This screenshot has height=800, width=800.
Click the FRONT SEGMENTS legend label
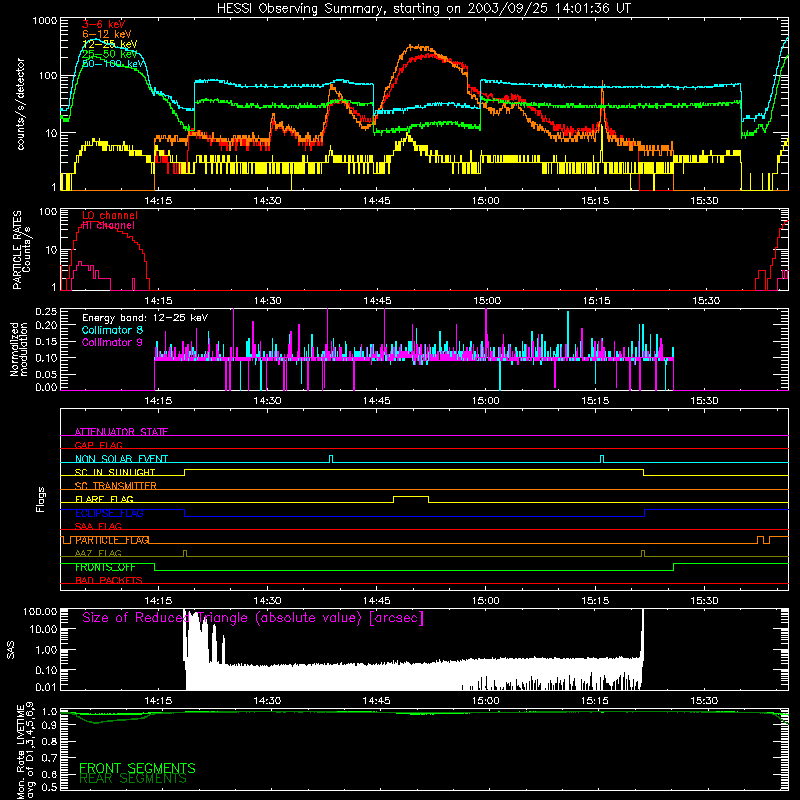(137, 768)
